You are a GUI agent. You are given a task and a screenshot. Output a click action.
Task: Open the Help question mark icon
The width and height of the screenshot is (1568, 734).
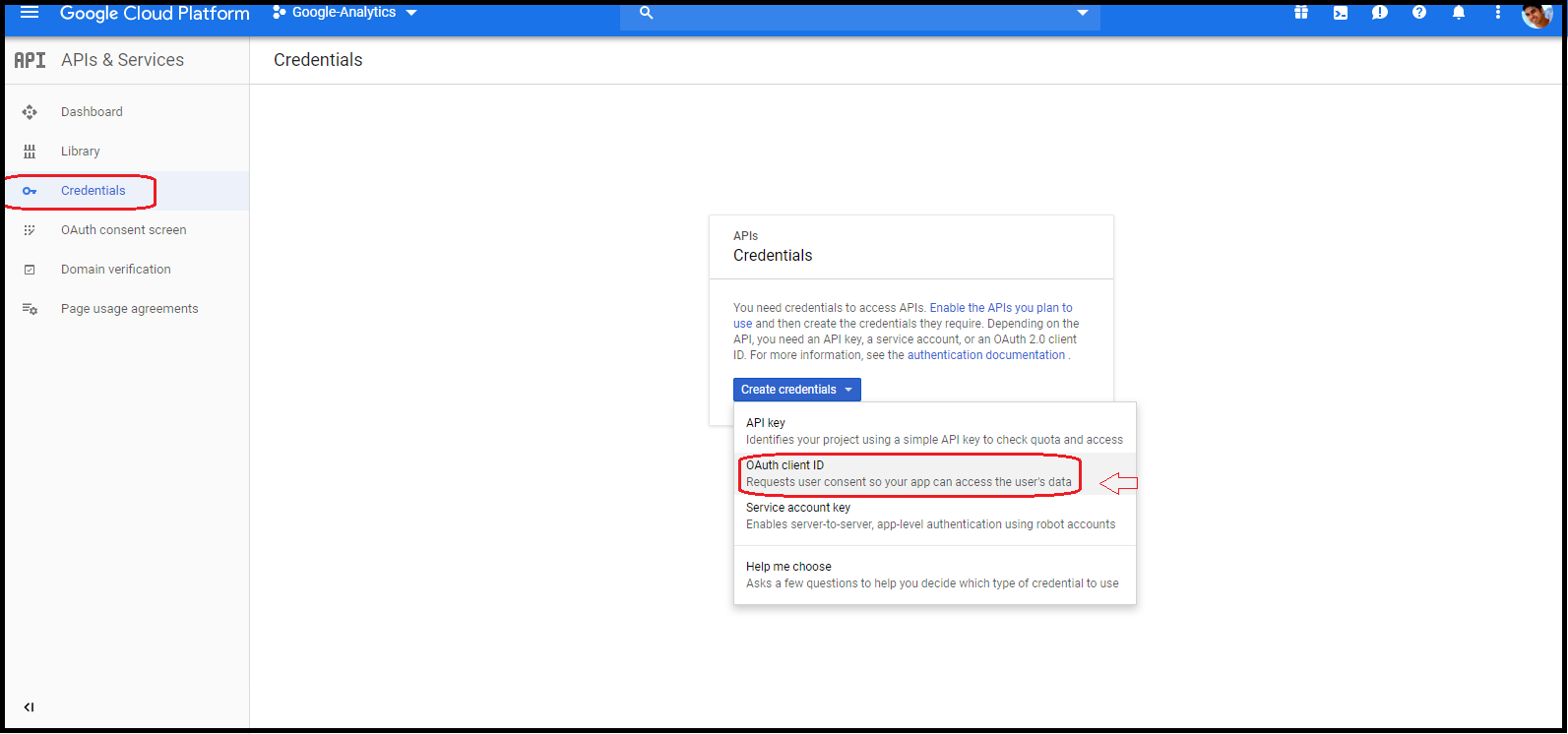pos(1419,13)
